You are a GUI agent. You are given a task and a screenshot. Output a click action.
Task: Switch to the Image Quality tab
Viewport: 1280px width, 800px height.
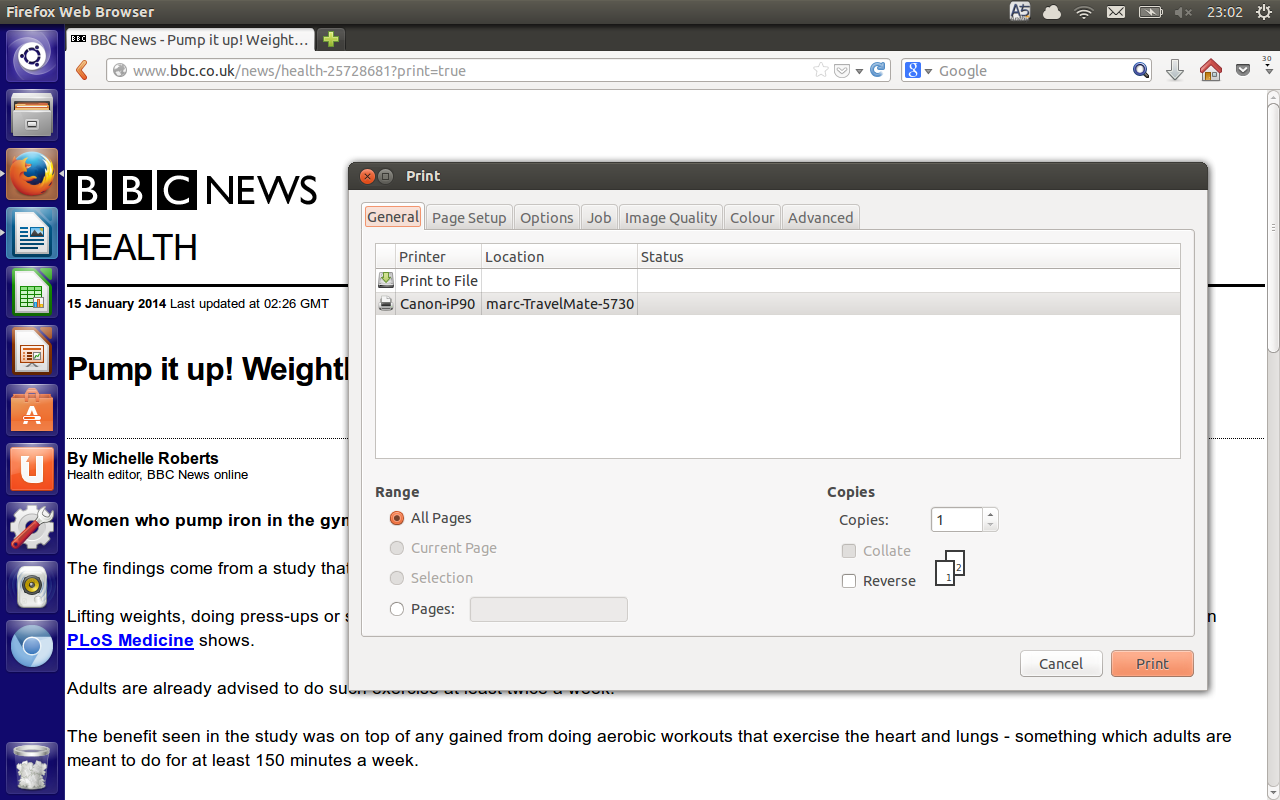[x=671, y=218]
